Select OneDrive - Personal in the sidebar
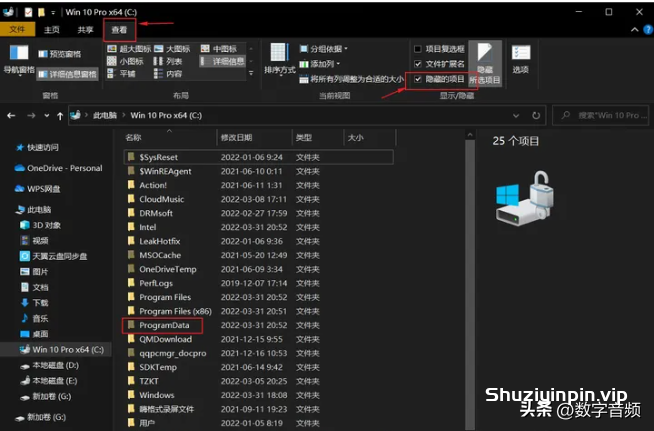Screen dimensions: 654x431 [x=58, y=168]
